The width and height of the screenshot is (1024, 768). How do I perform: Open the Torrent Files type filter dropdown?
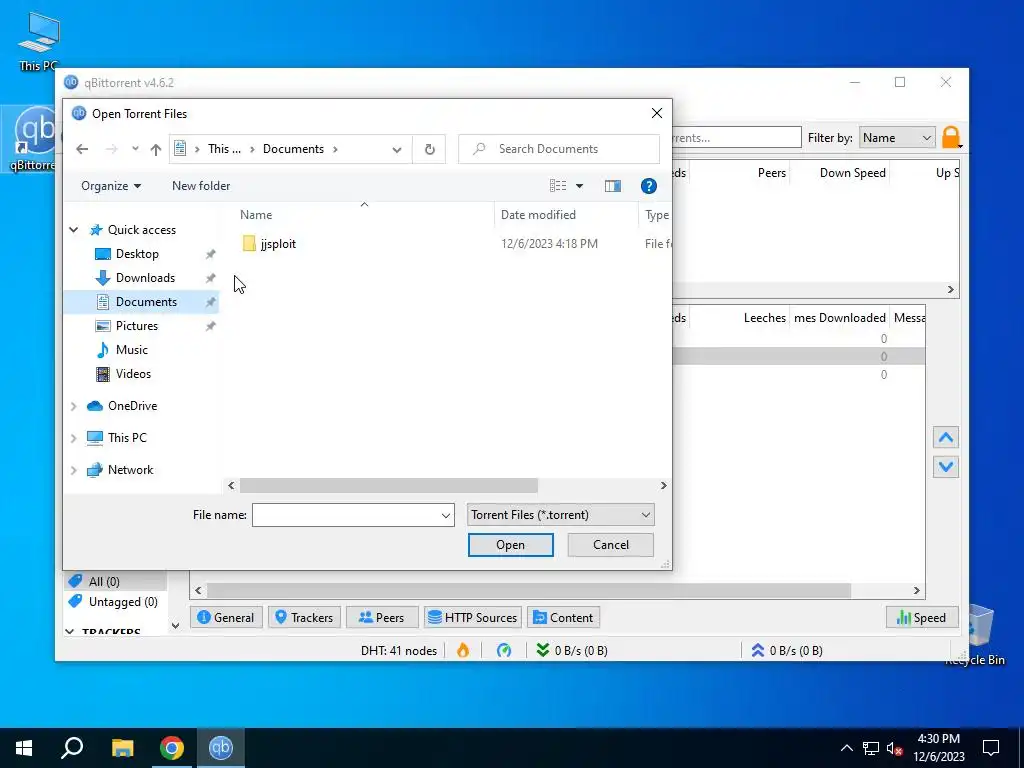(x=560, y=515)
